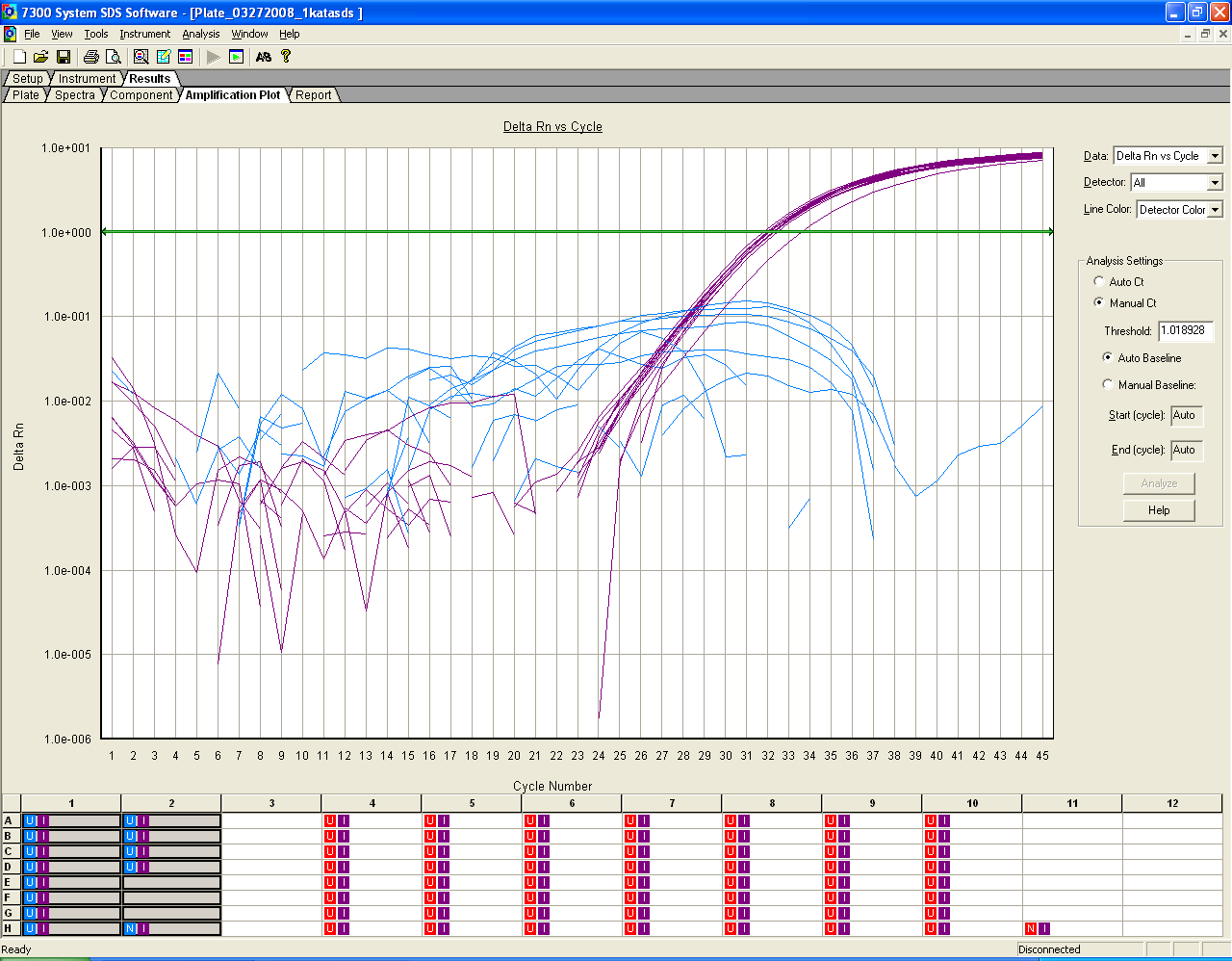Click the blue U marker in well A1
This screenshot has width=1232, height=961.
point(30,820)
